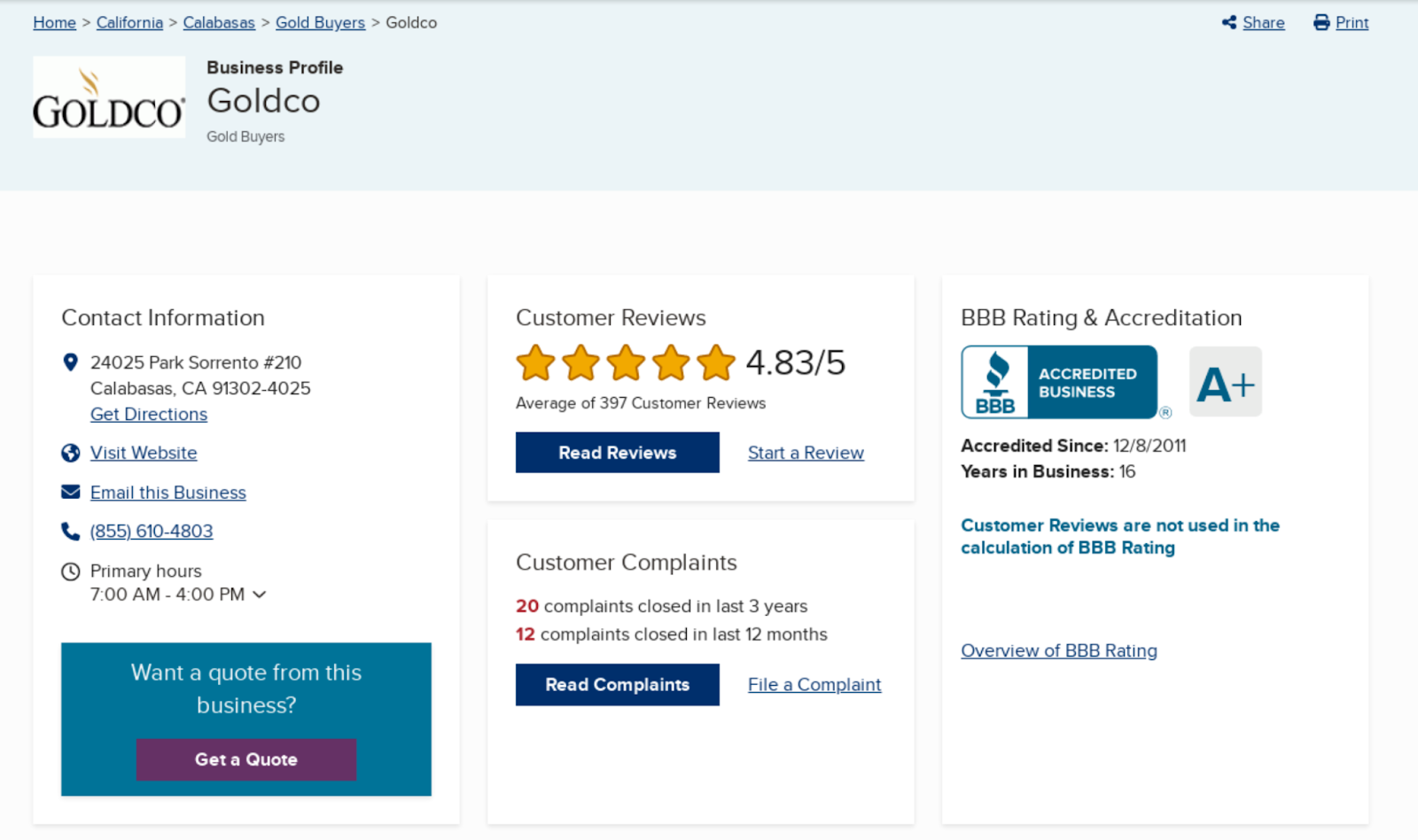1418x840 pixels.
Task: Open the Gold Buyers breadcrumb link
Action: (320, 23)
